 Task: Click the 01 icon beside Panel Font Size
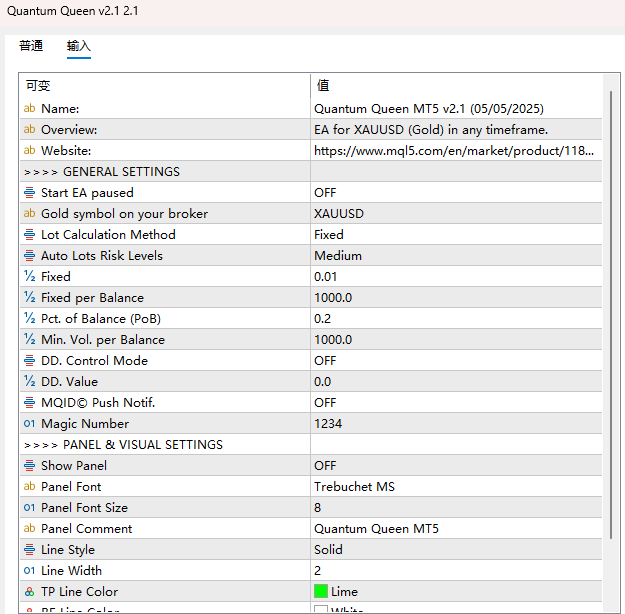click(29, 508)
